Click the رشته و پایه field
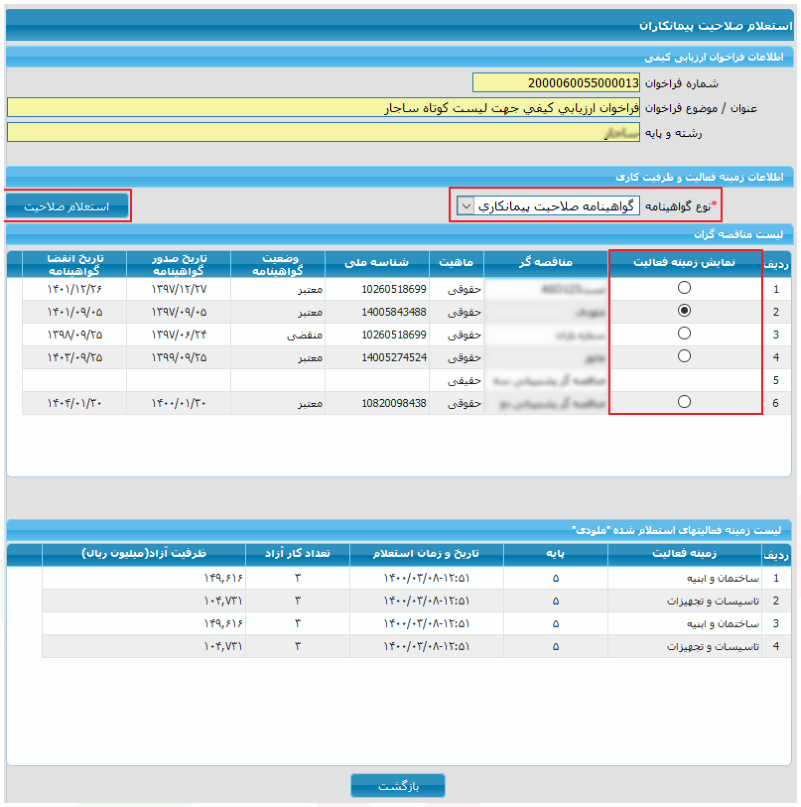The height and width of the screenshot is (807, 801). click(x=323, y=133)
